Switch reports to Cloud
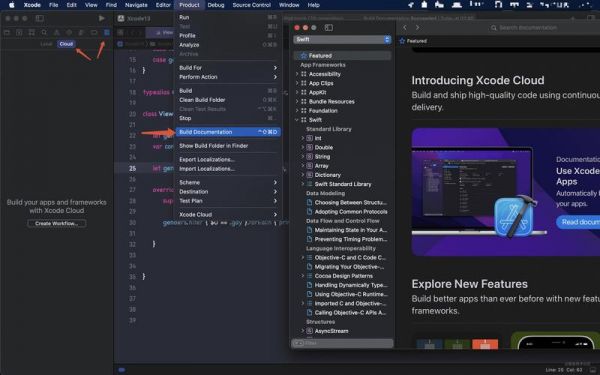 [66, 44]
